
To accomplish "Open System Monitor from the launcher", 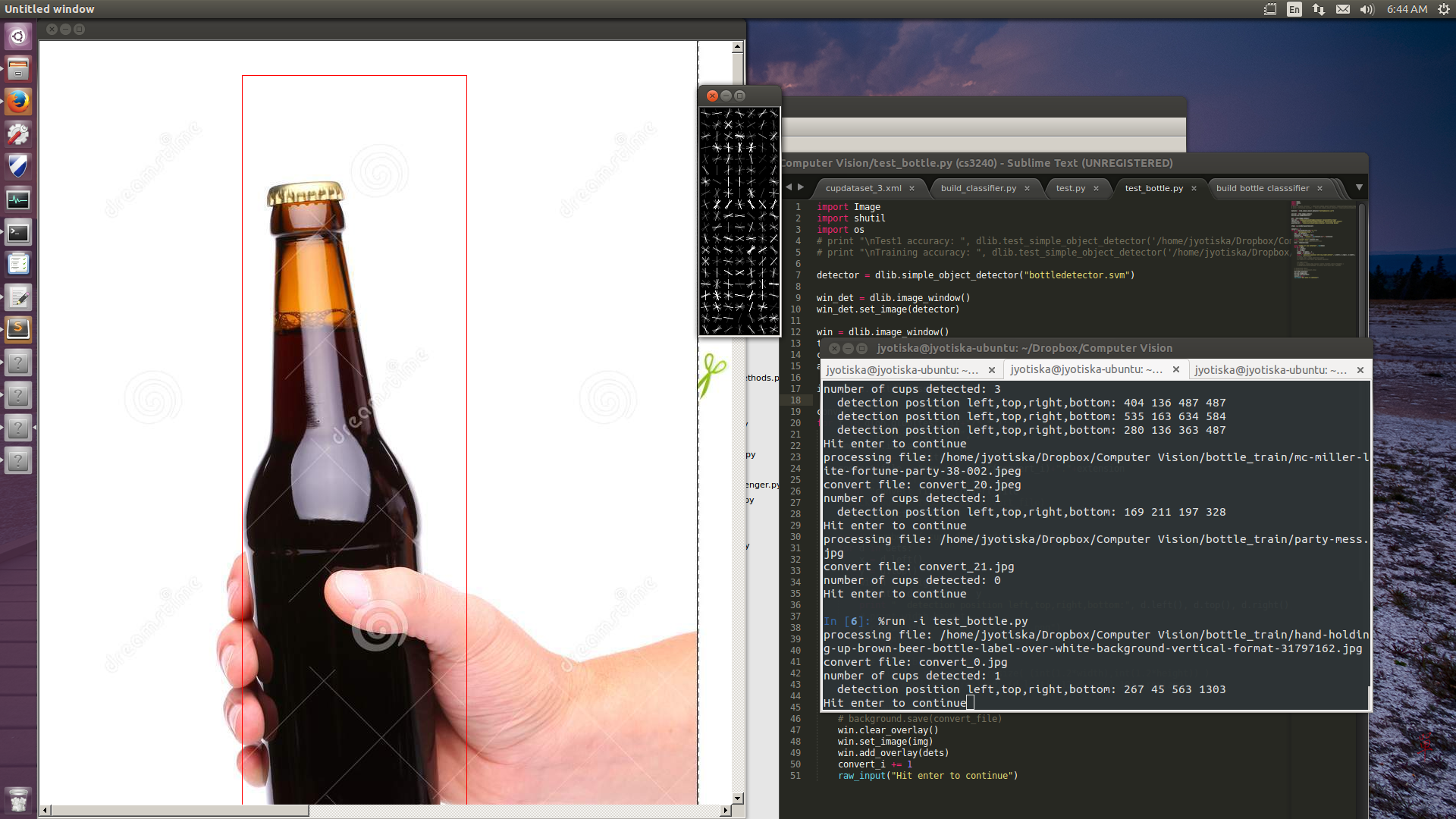I will (x=18, y=199).
